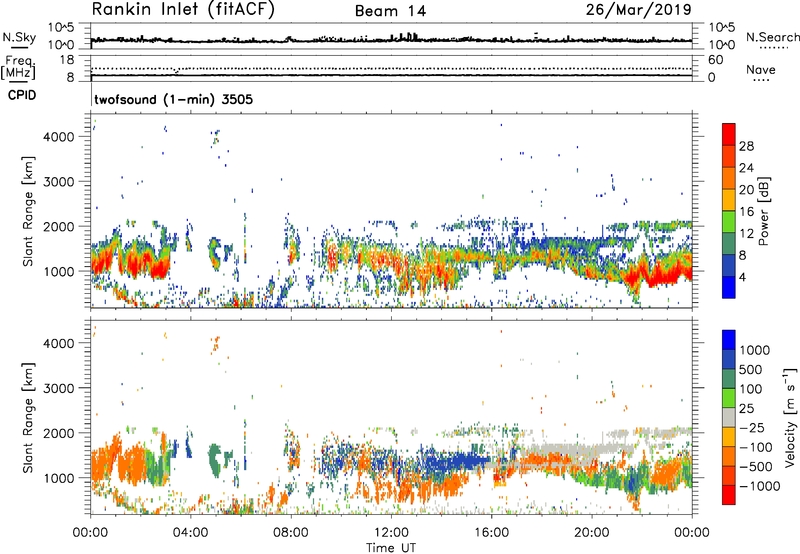Click the "60" tick on the Nave axis
Viewport: 800px width, 554px height.
(715, 60)
